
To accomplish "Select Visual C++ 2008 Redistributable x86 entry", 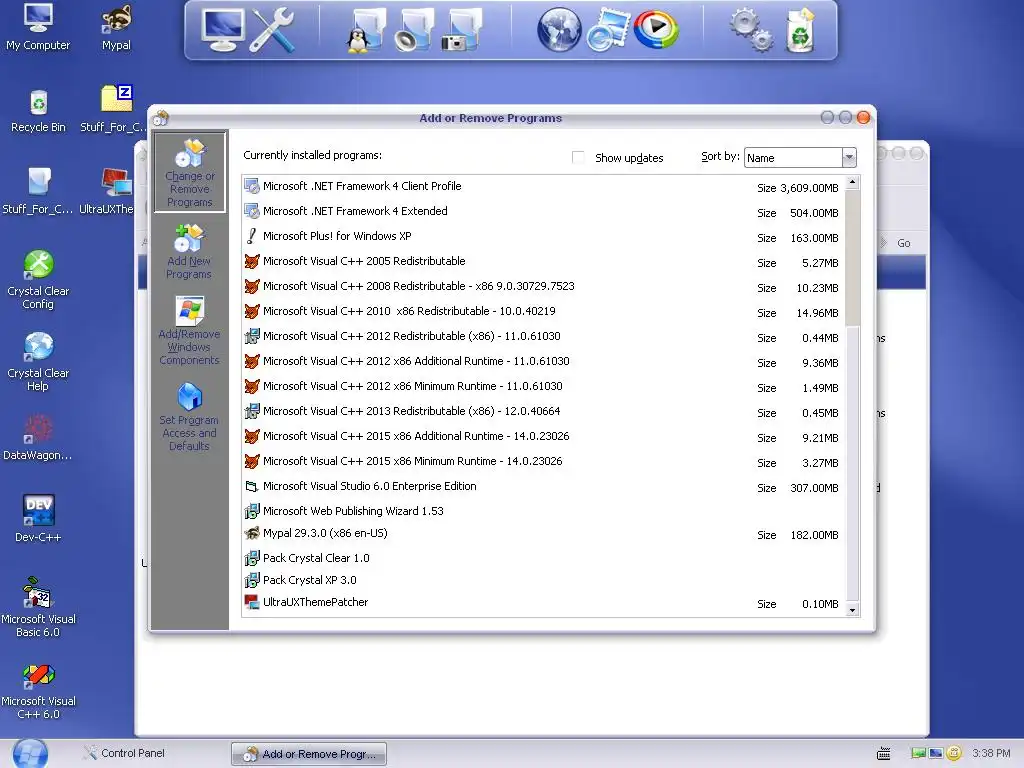I will click(x=543, y=287).
